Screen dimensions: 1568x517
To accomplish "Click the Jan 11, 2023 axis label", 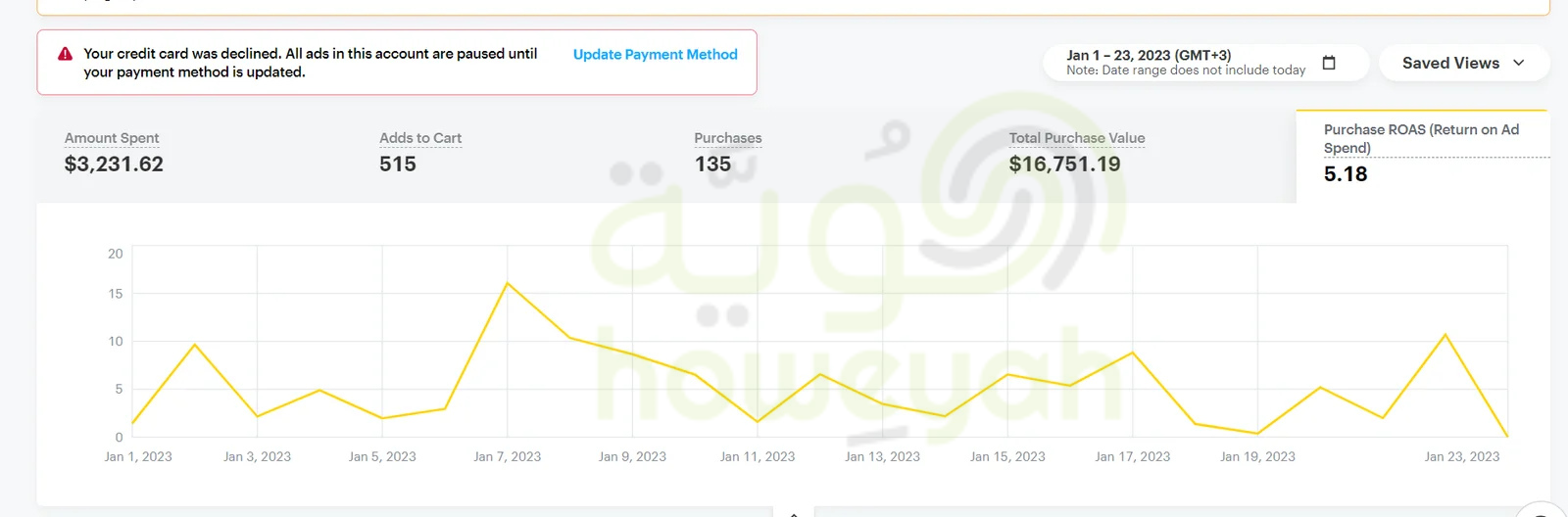I will click(x=758, y=456).
